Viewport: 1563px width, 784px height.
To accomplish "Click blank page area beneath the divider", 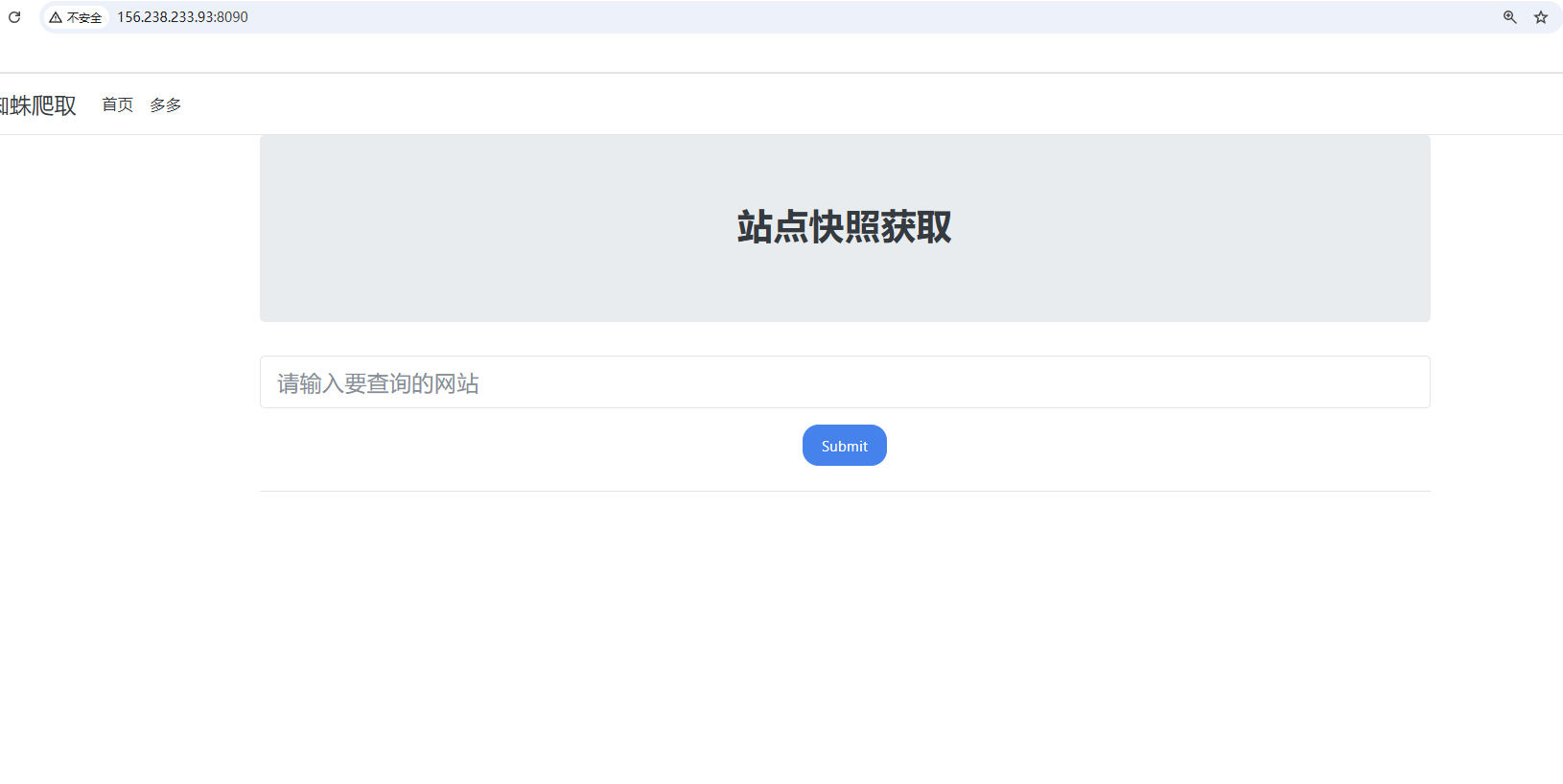I will 844,623.
